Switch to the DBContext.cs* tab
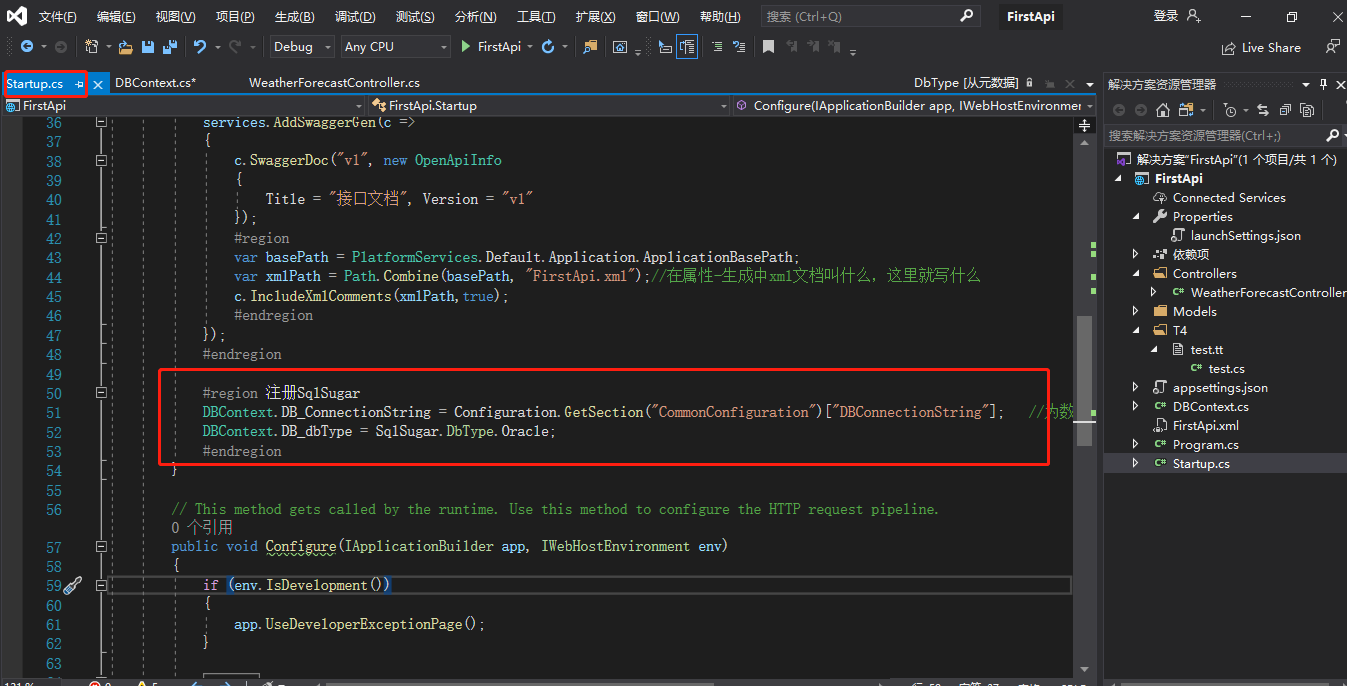The image size is (1347, 686). (155, 84)
